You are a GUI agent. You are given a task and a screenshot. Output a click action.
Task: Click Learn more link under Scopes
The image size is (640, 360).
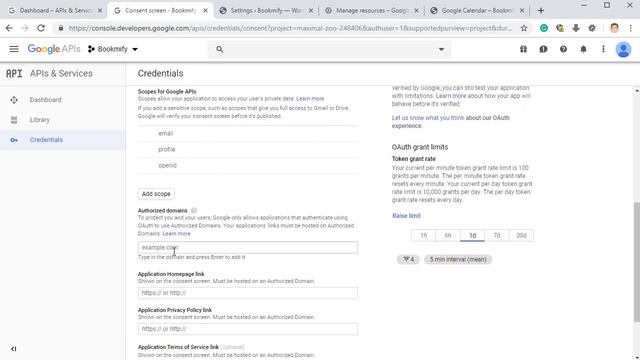(310, 99)
